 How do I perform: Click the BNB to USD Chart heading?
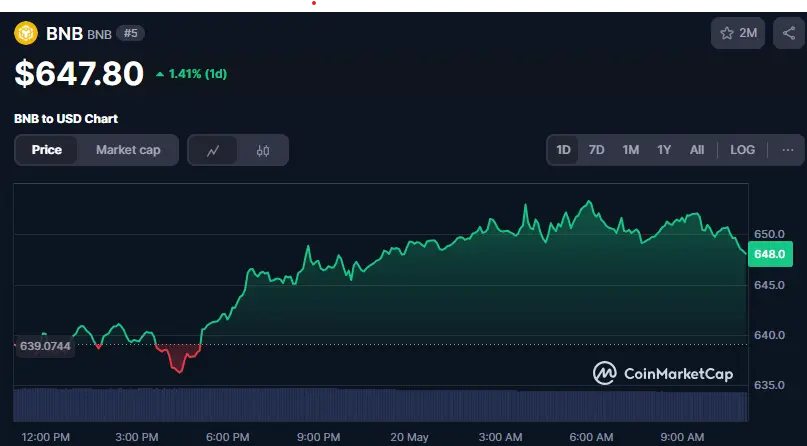66,119
